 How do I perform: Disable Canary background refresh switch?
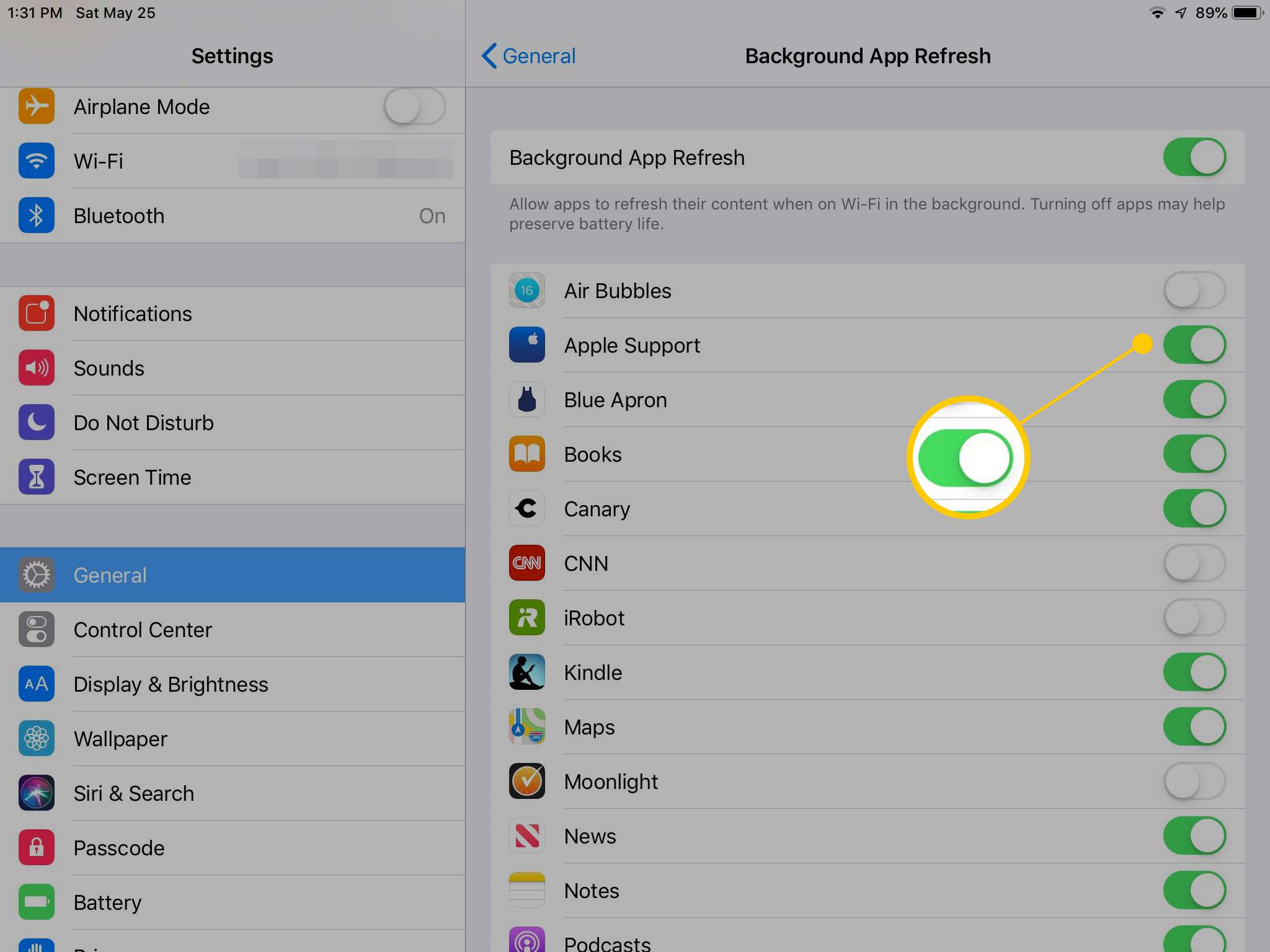[1194, 508]
